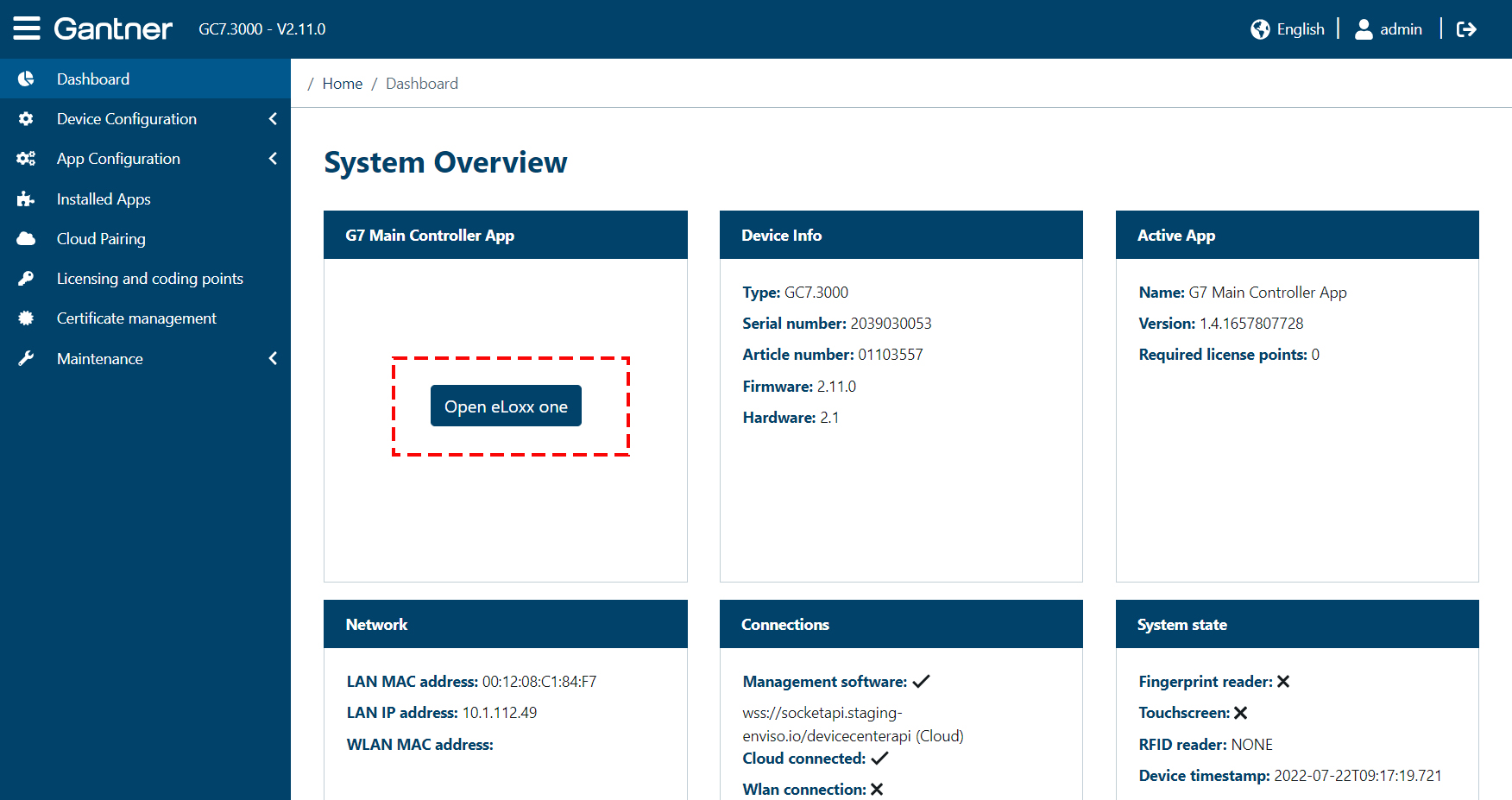Viewport: 1512px width, 800px height.
Task: Select the version 1.4.1657807728 text
Action: pyautogui.click(x=1251, y=324)
